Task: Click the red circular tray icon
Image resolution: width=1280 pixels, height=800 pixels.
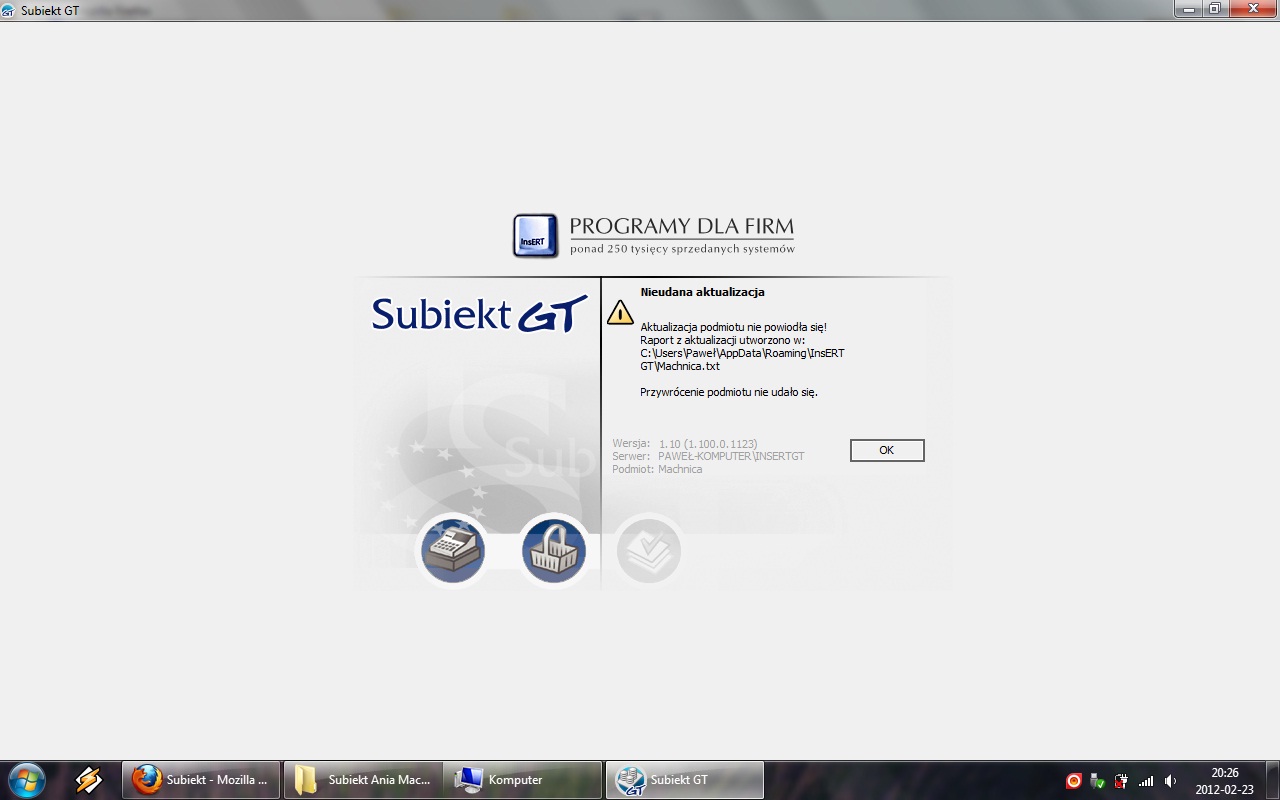Action: [x=1074, y=781]
